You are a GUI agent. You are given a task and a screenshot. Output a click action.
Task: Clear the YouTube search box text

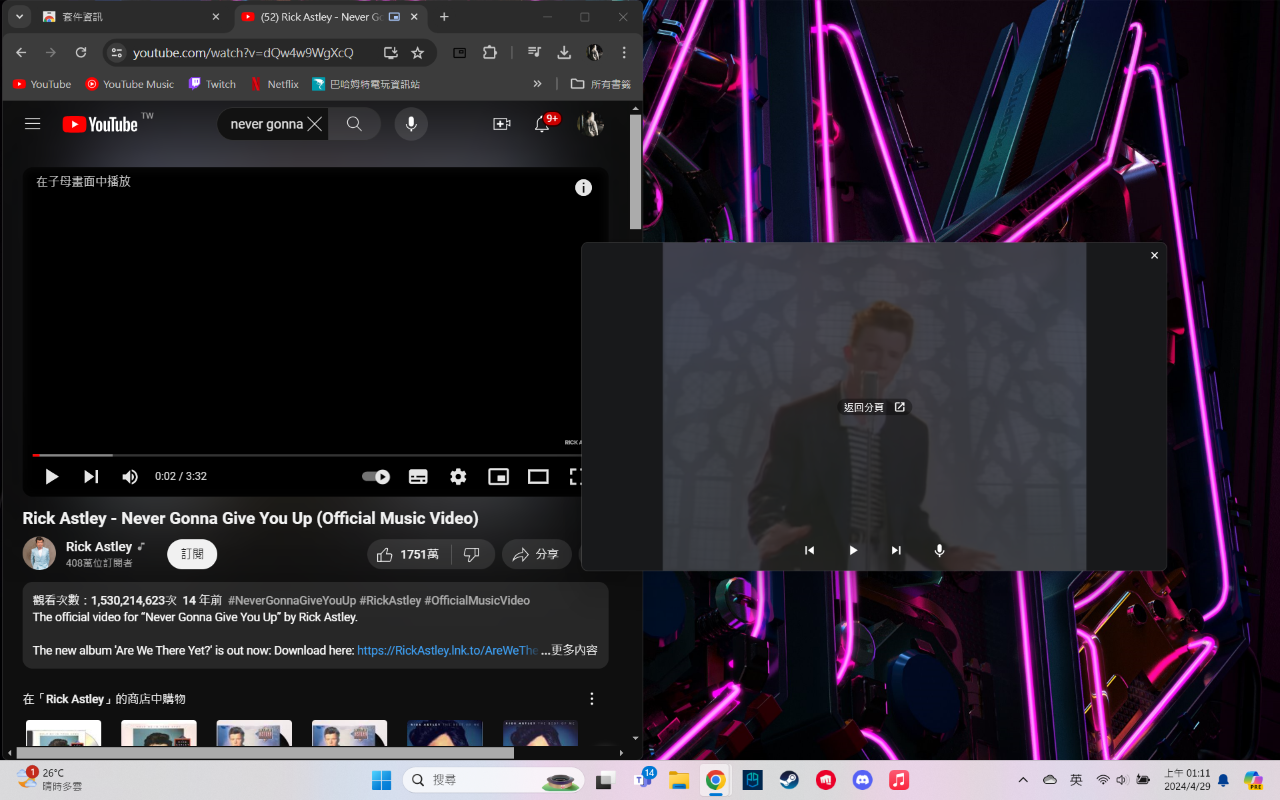[x=315, y=124]
